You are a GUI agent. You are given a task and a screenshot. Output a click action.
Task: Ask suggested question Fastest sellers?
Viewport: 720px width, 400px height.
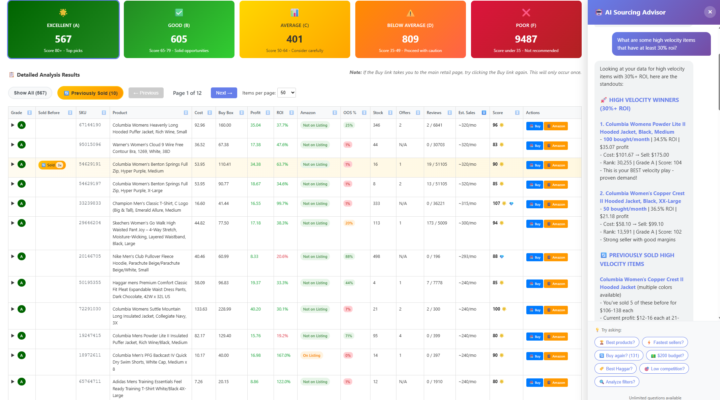pos(665,342)
